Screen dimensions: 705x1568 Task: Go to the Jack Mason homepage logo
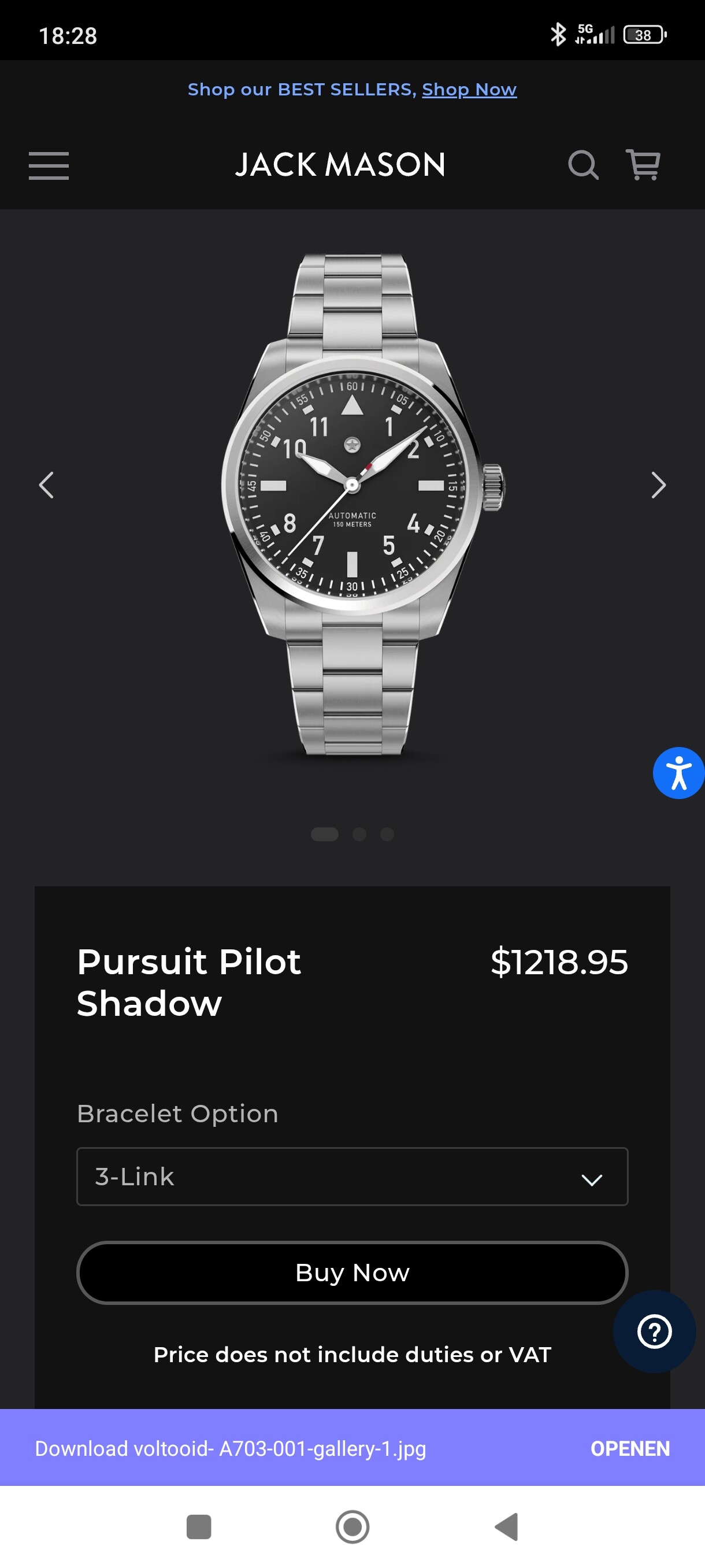pyautogui.click(x=340, y=165)
